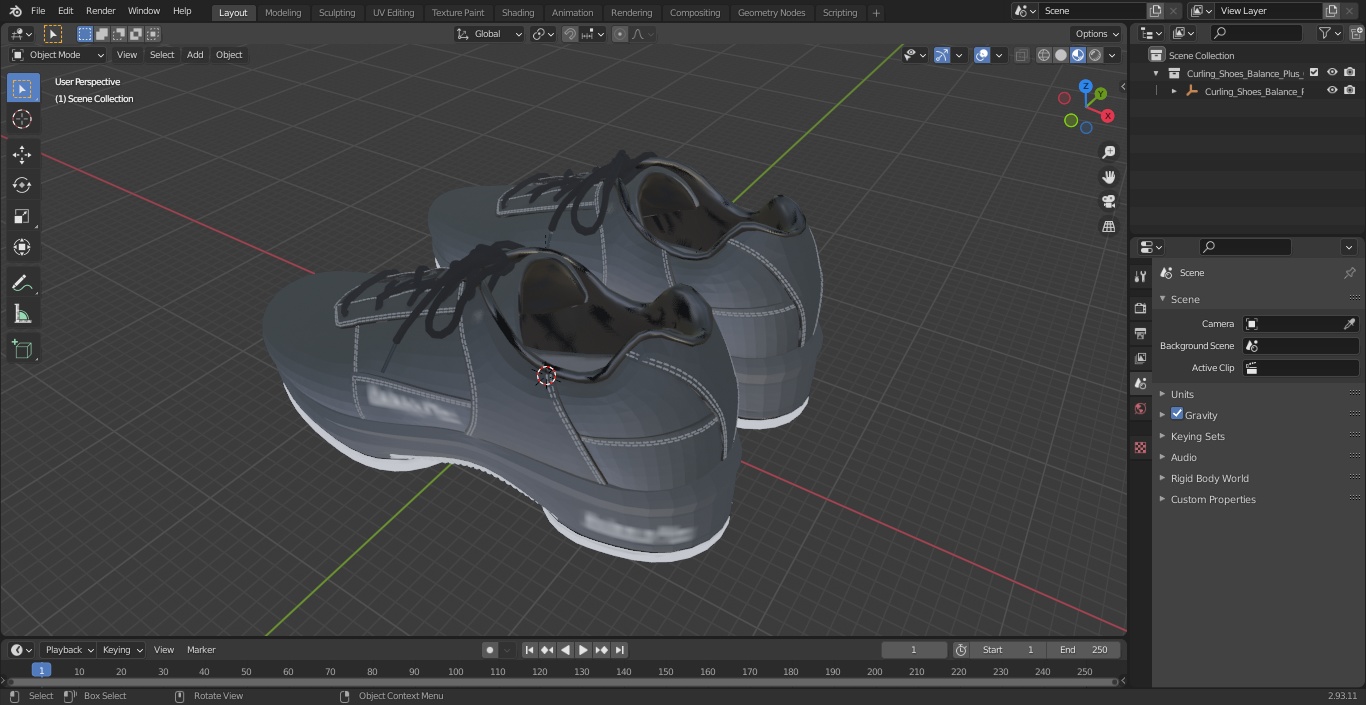Open the Texture properties tab
The height and width of the screenshot is (705, 1366).
(1140, 447)
